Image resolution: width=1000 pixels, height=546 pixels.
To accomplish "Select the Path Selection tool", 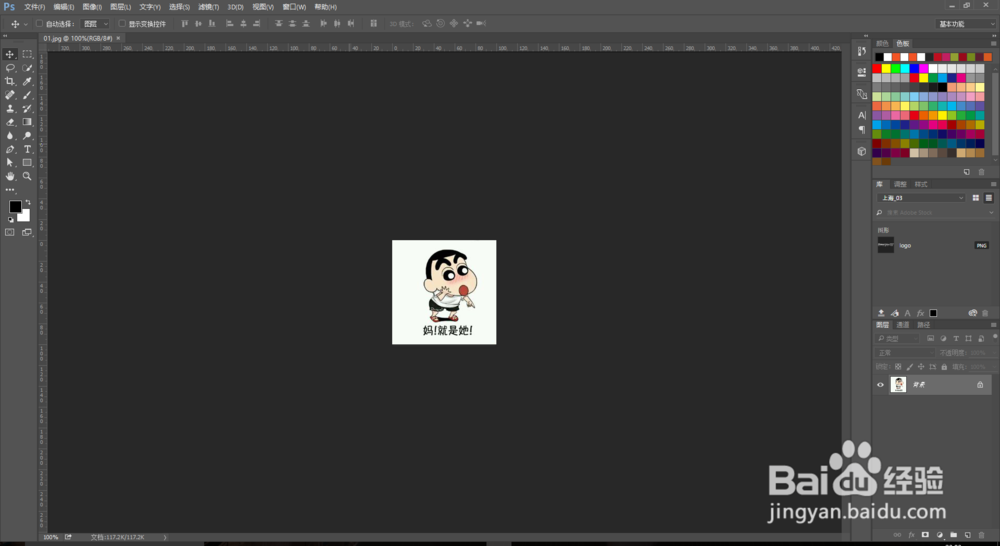I will pos(10,163).
